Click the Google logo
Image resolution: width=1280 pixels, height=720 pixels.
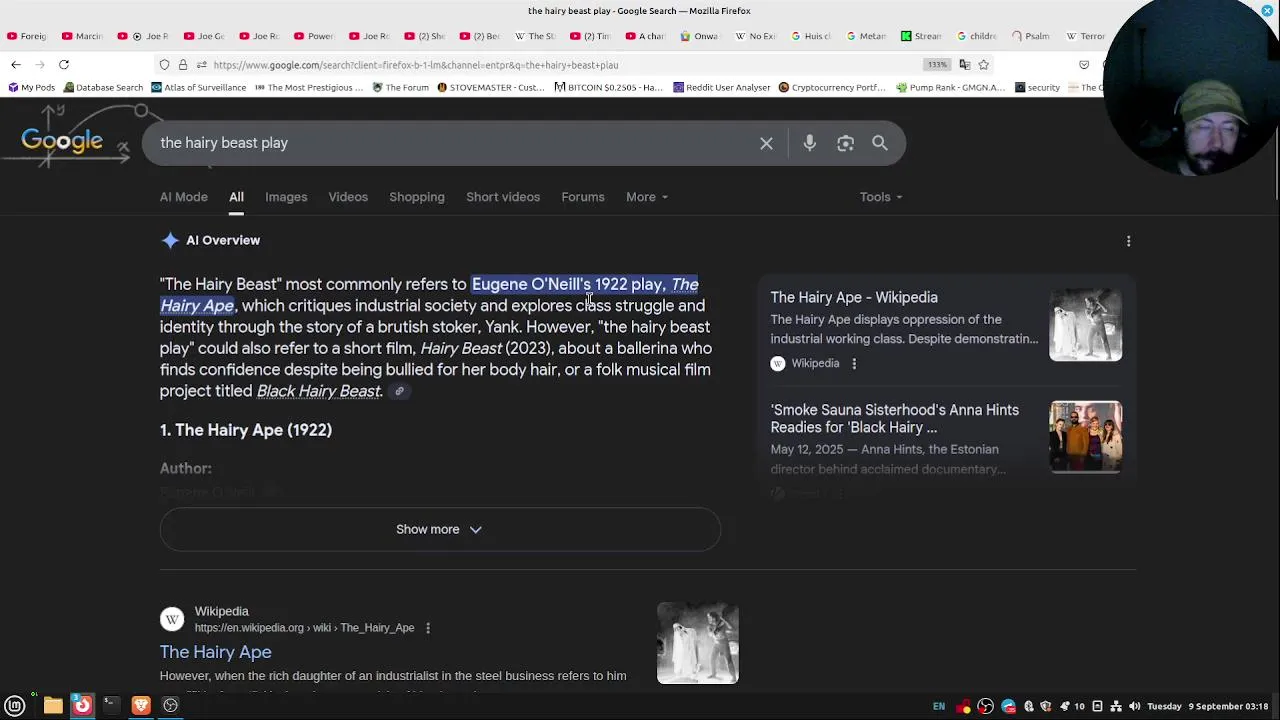(62, 142)
